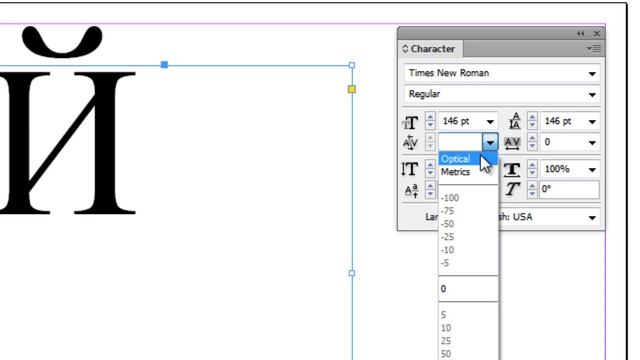
Task: Click the top center frame handle
Action: pos(164,64)
